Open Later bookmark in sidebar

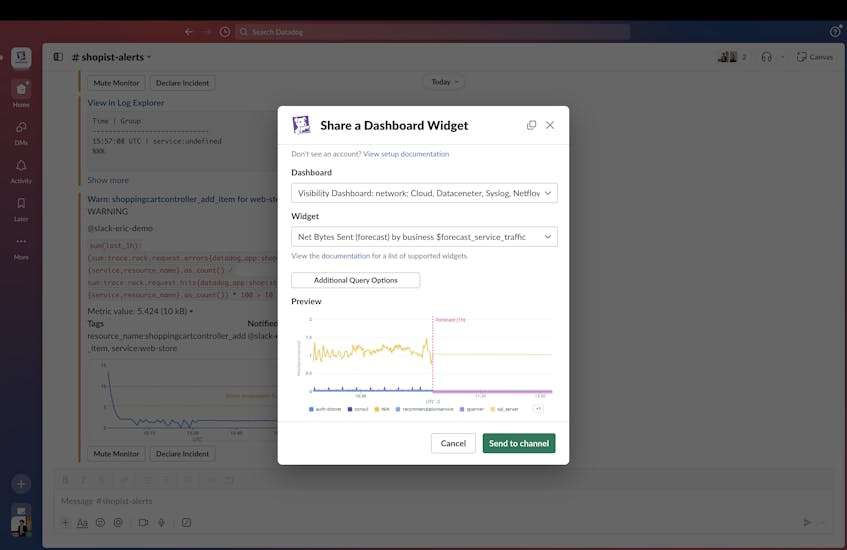click(21, 208)
